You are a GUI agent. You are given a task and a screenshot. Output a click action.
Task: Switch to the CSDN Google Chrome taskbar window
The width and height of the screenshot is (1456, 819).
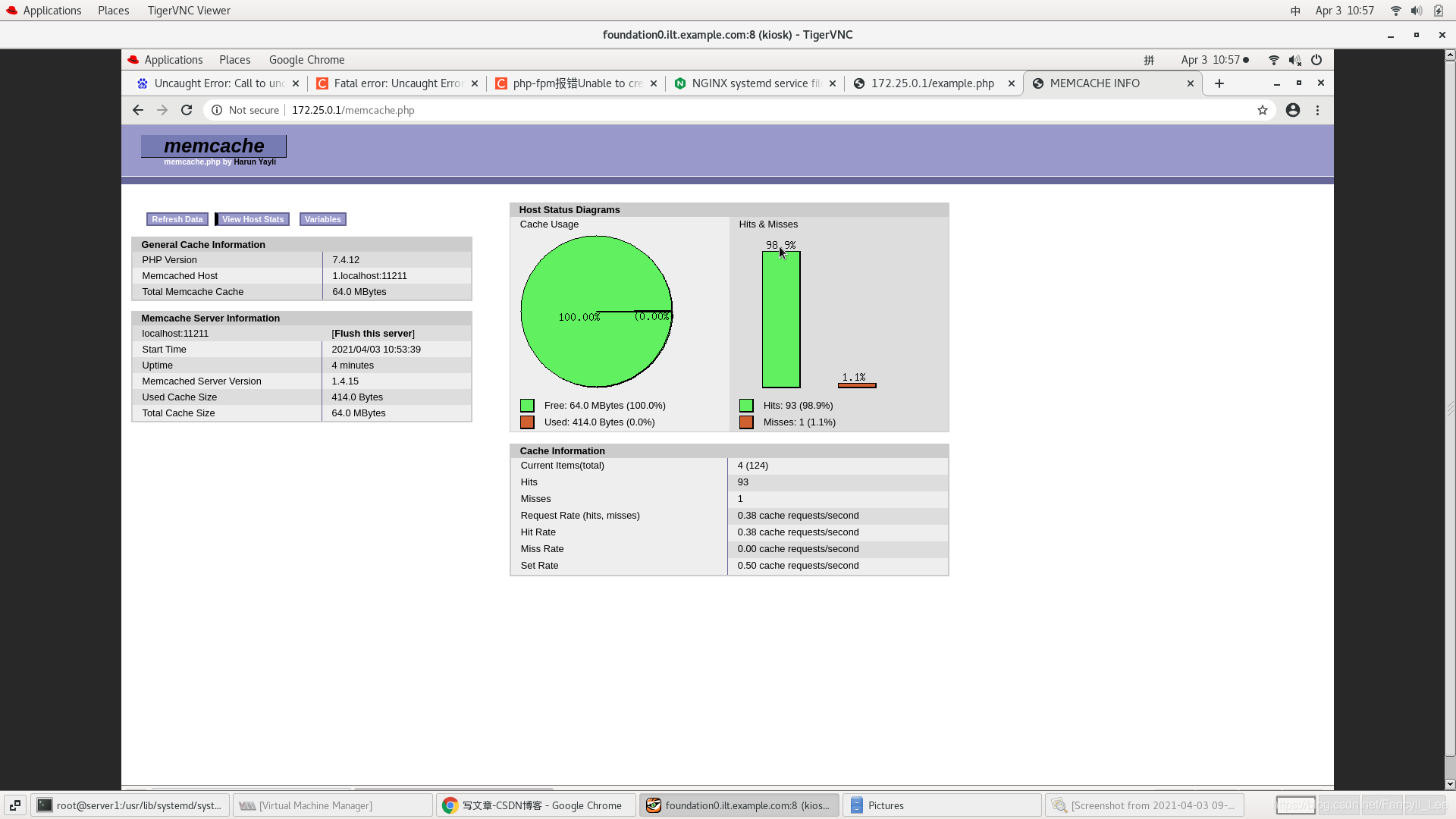click(x=535, y=805)
